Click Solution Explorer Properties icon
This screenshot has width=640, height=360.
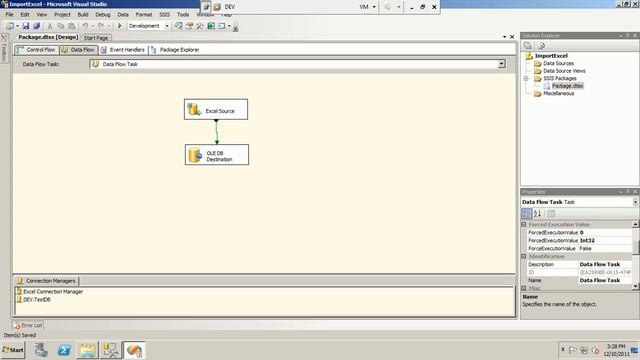[528, 45]
